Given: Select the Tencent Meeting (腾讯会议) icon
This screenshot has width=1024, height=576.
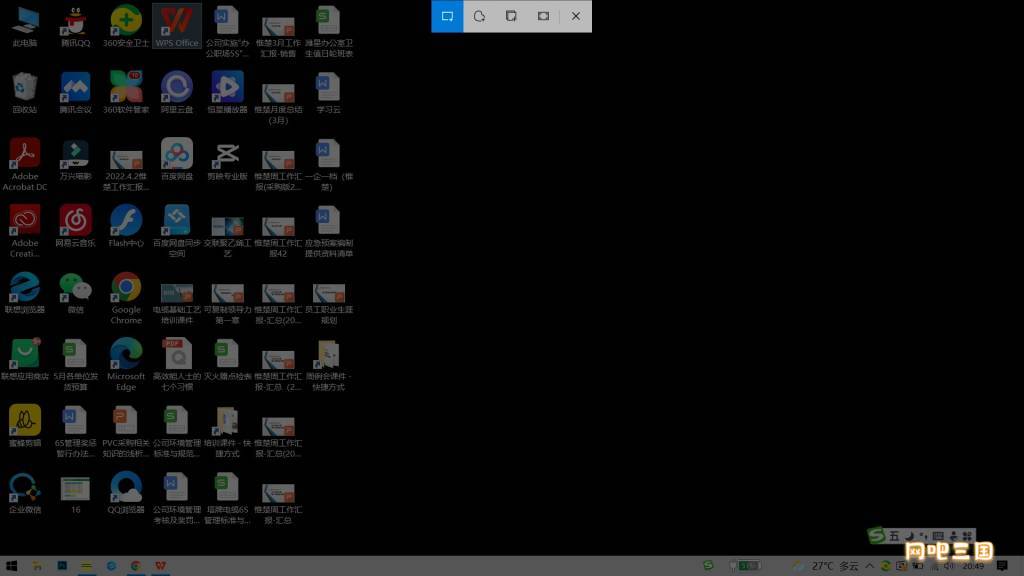Looking at the screenshot, I should [75, 91].
